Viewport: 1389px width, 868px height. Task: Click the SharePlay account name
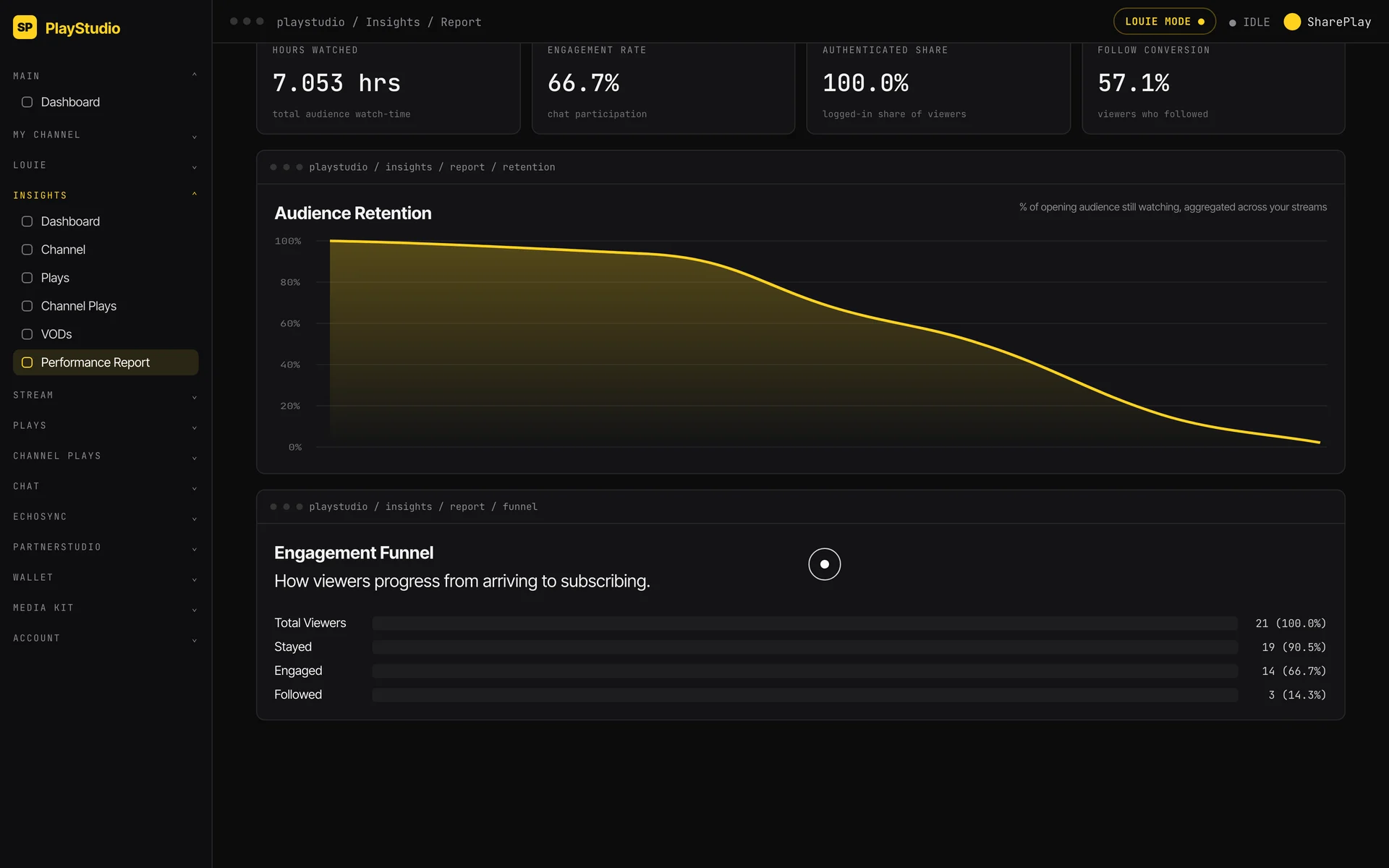click(x=1338, y=22)
